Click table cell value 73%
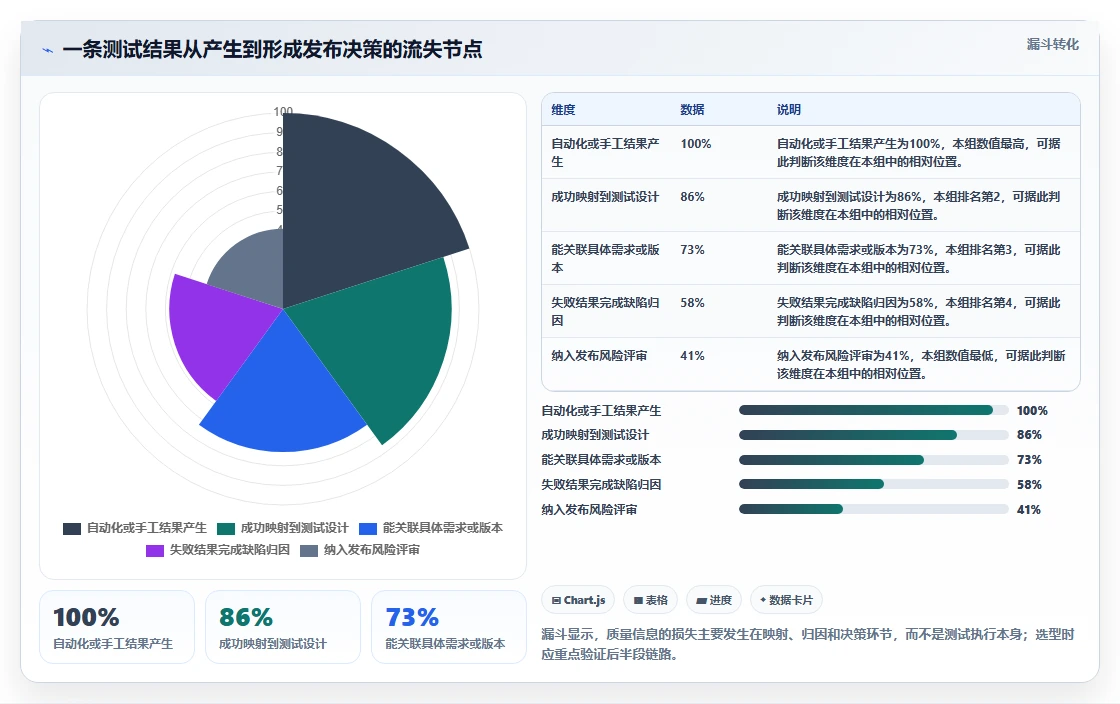 click(692, 250)
